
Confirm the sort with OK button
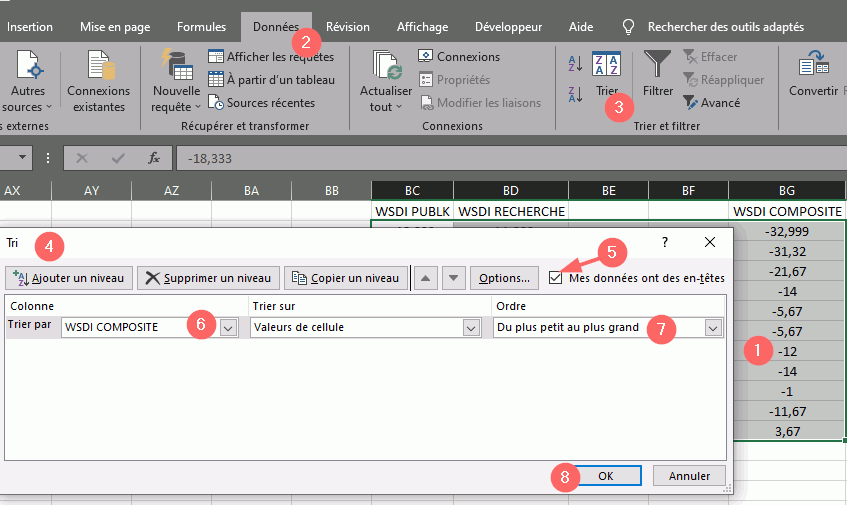point(605,476)
